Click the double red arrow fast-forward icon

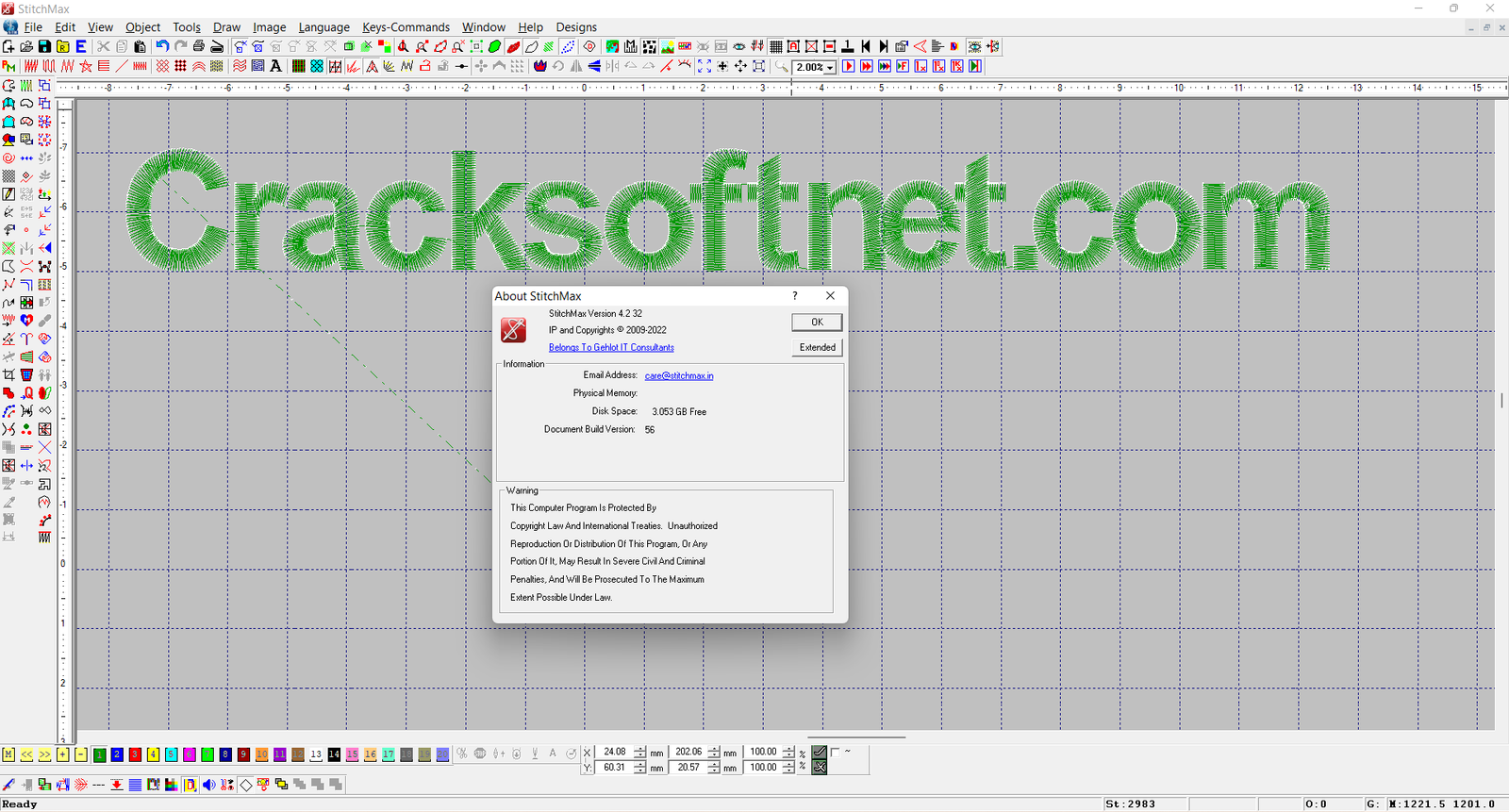(867, 66)
